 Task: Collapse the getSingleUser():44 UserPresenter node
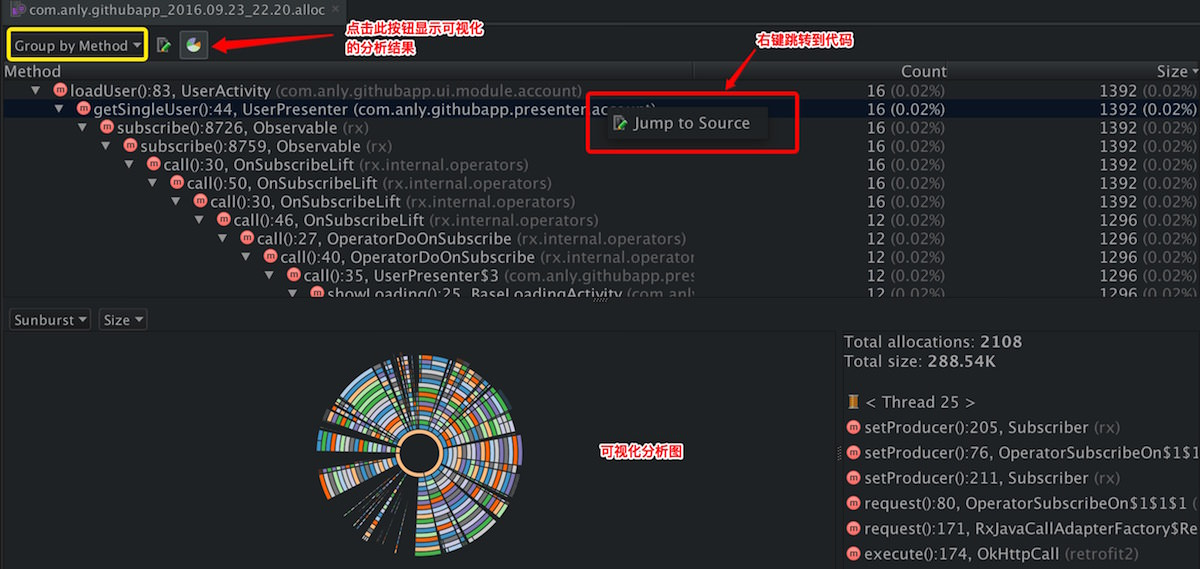coord(60,109)
